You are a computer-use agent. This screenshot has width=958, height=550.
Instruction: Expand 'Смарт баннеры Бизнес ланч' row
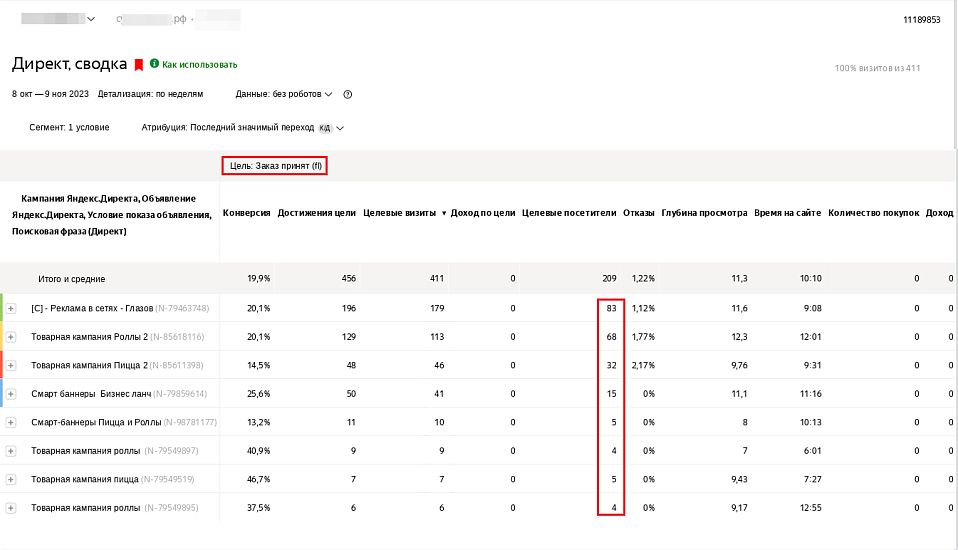coord(11,394)
